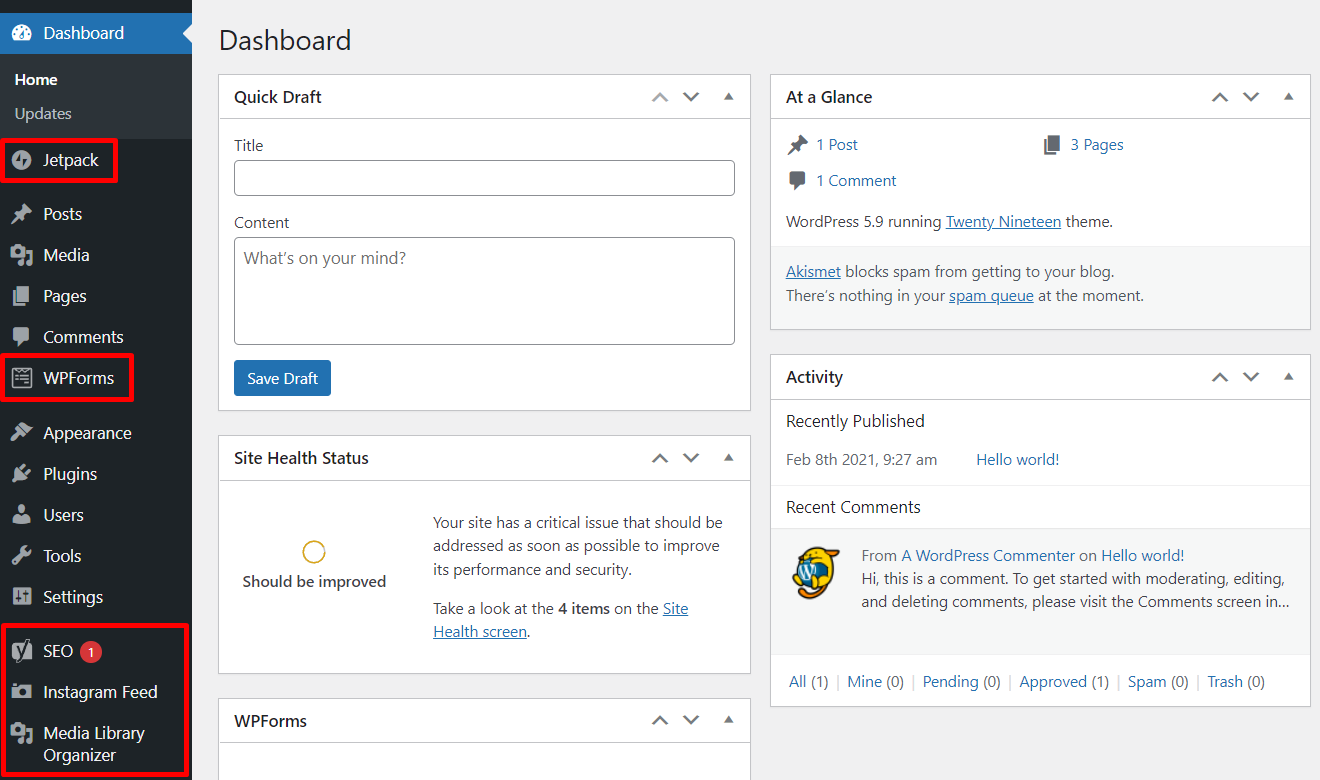Click the Wapuu commenter avatar
The image size is (1320, 780).
[816, 573]
